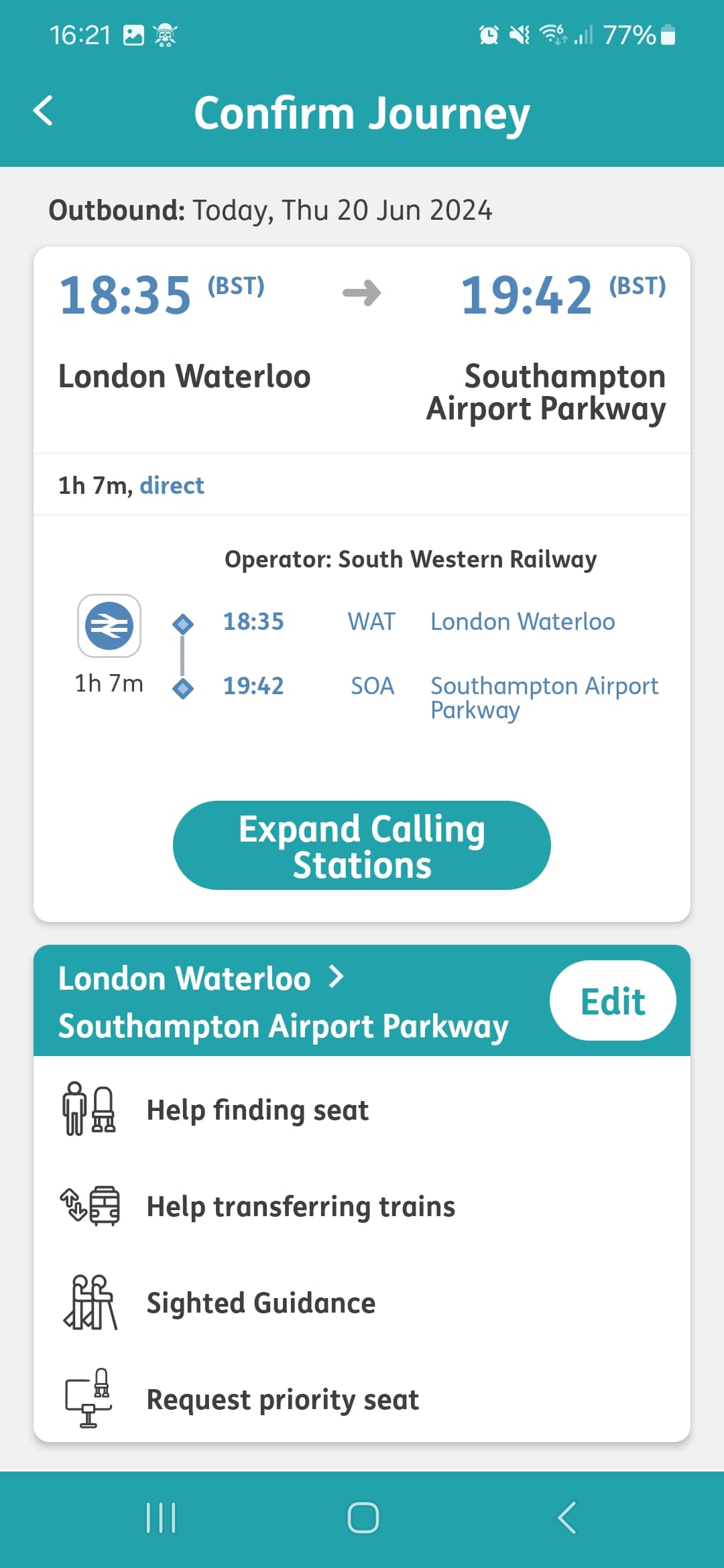This screenshot has height=1568, width=724.
Task: Tap the Help transferring trains icon
Action: 90,1205
